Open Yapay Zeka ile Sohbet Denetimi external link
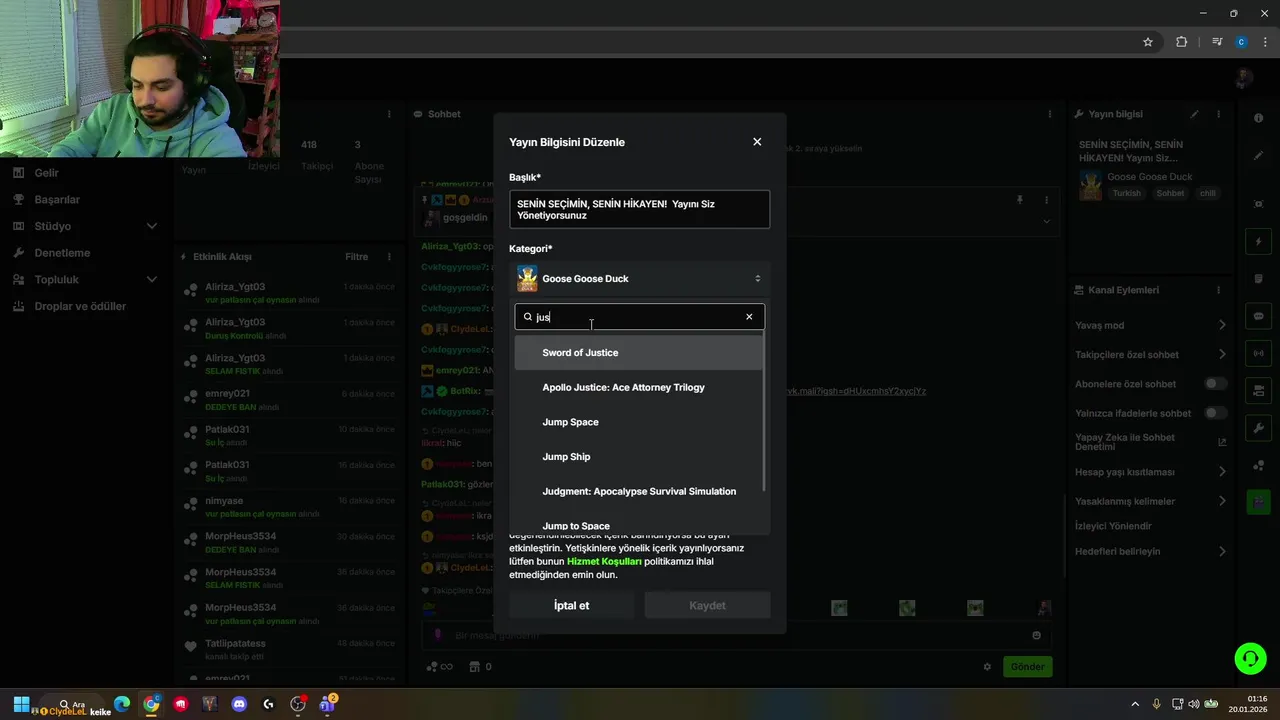 (x=1221, y=442)
